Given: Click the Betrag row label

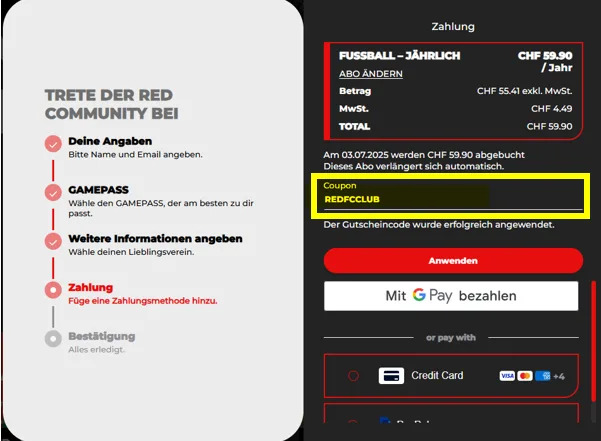Looking at the screenshot, I should pyautogui.click(x=355, y=91).
